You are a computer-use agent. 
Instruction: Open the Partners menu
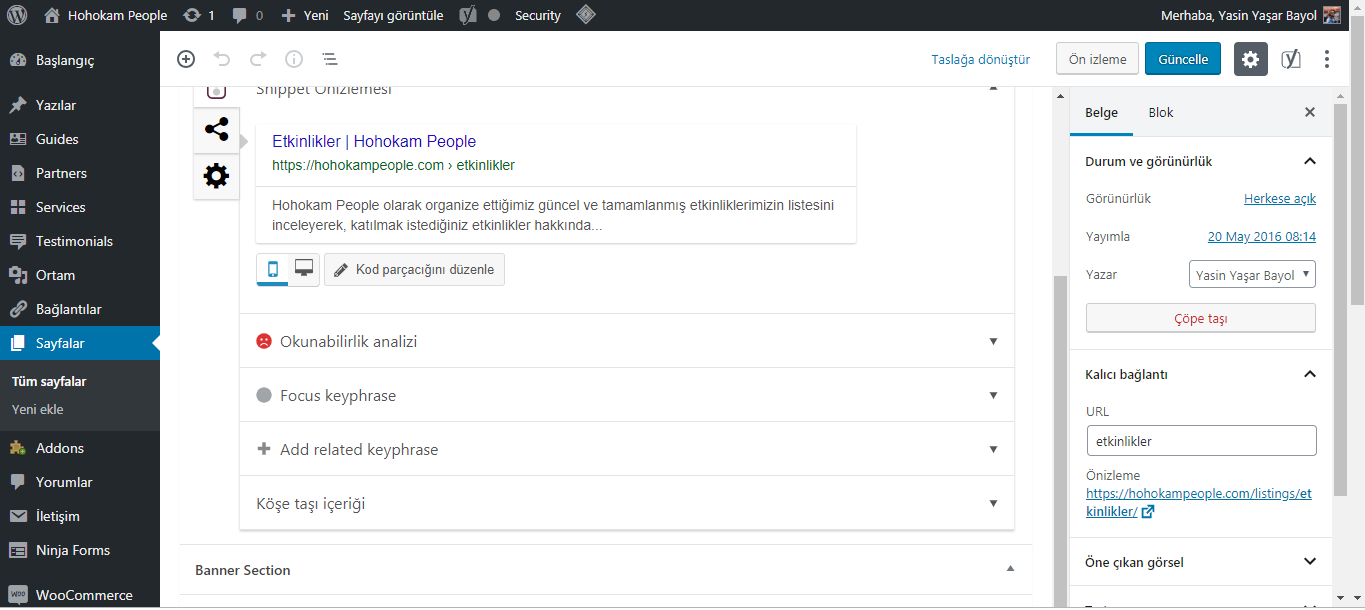80,173
